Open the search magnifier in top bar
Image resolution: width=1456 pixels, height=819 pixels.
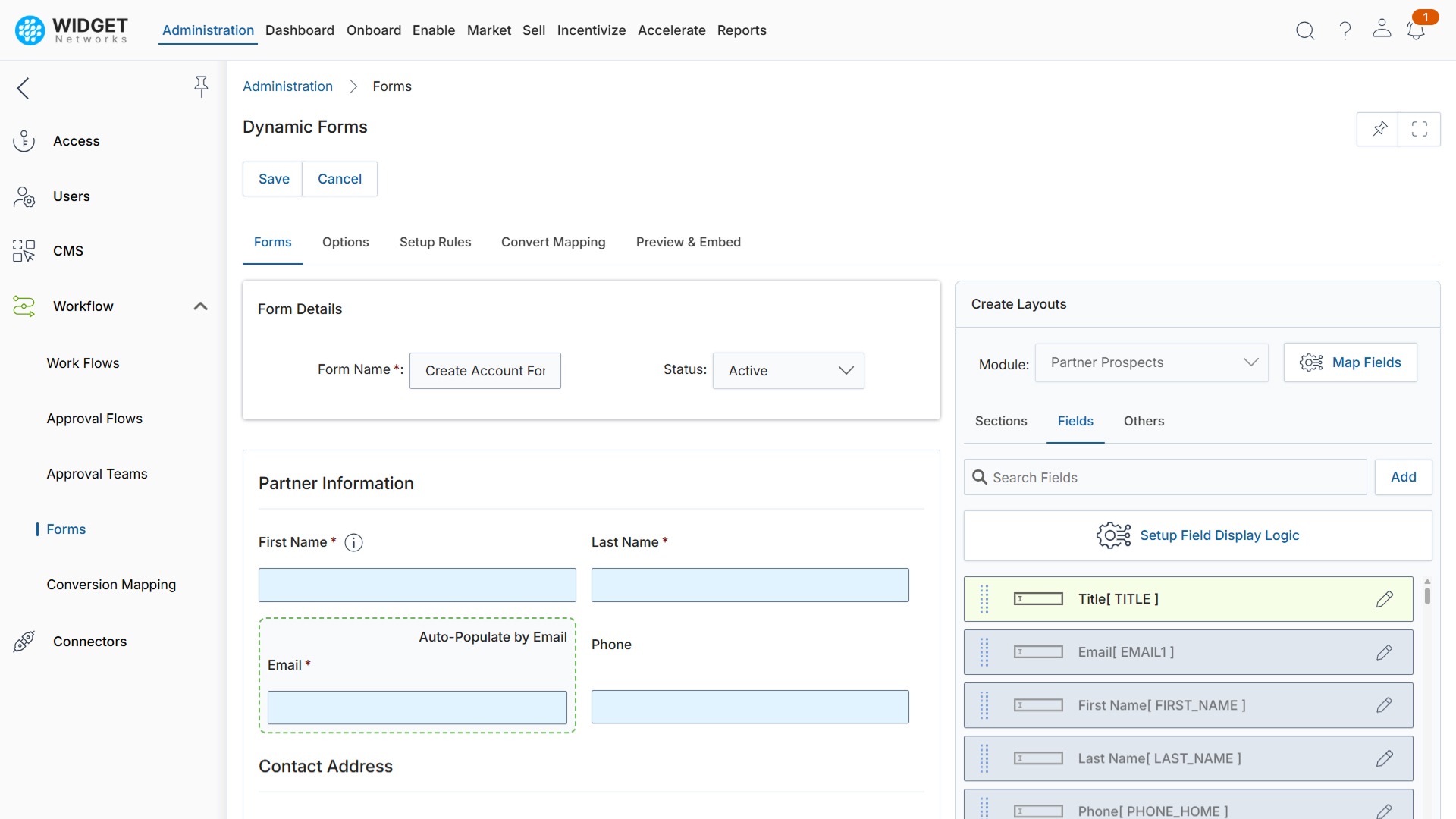coord(1305,30)
